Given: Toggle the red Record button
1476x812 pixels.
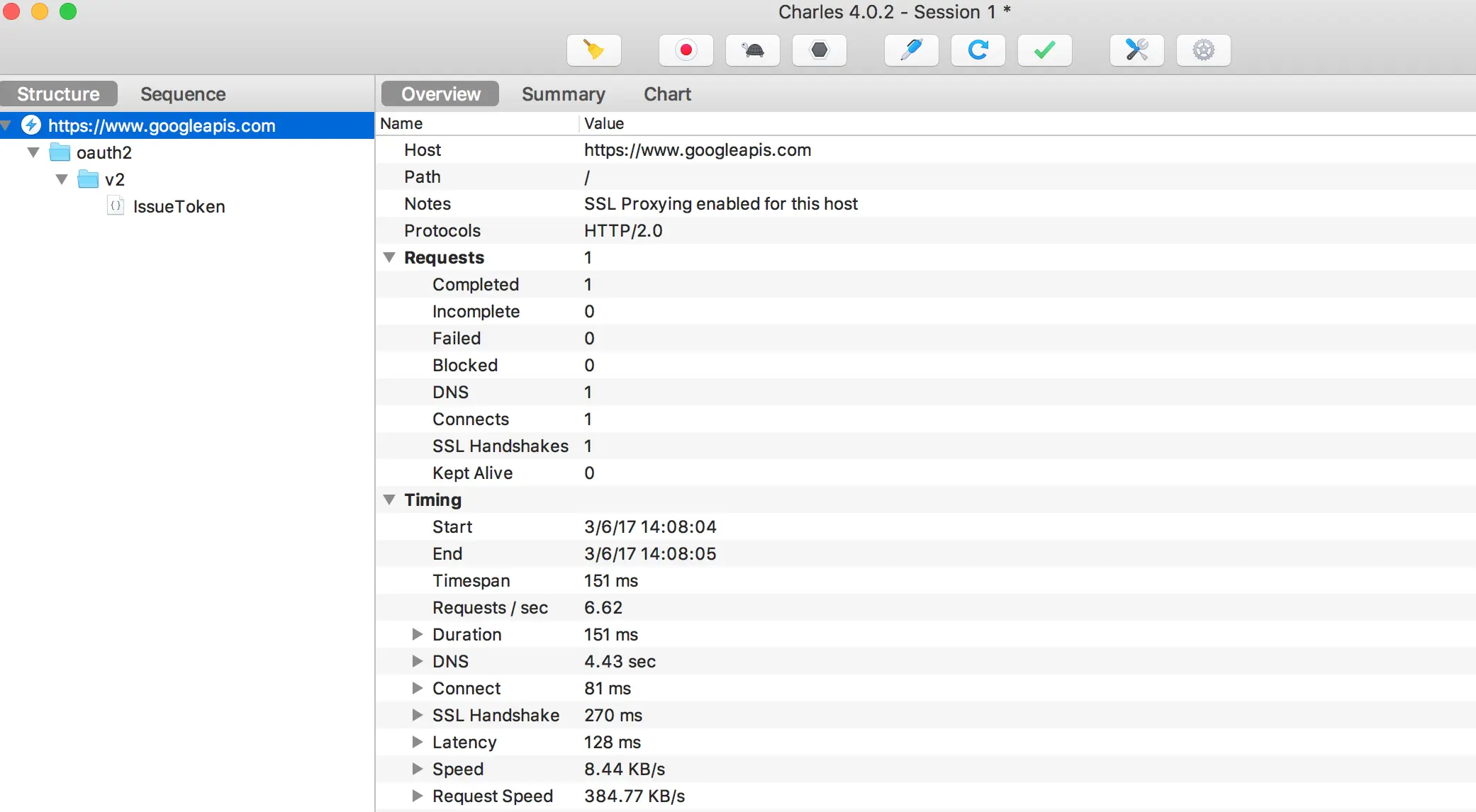Looking at the screenshot, I should pyautogui.click(x=686, y=50).
